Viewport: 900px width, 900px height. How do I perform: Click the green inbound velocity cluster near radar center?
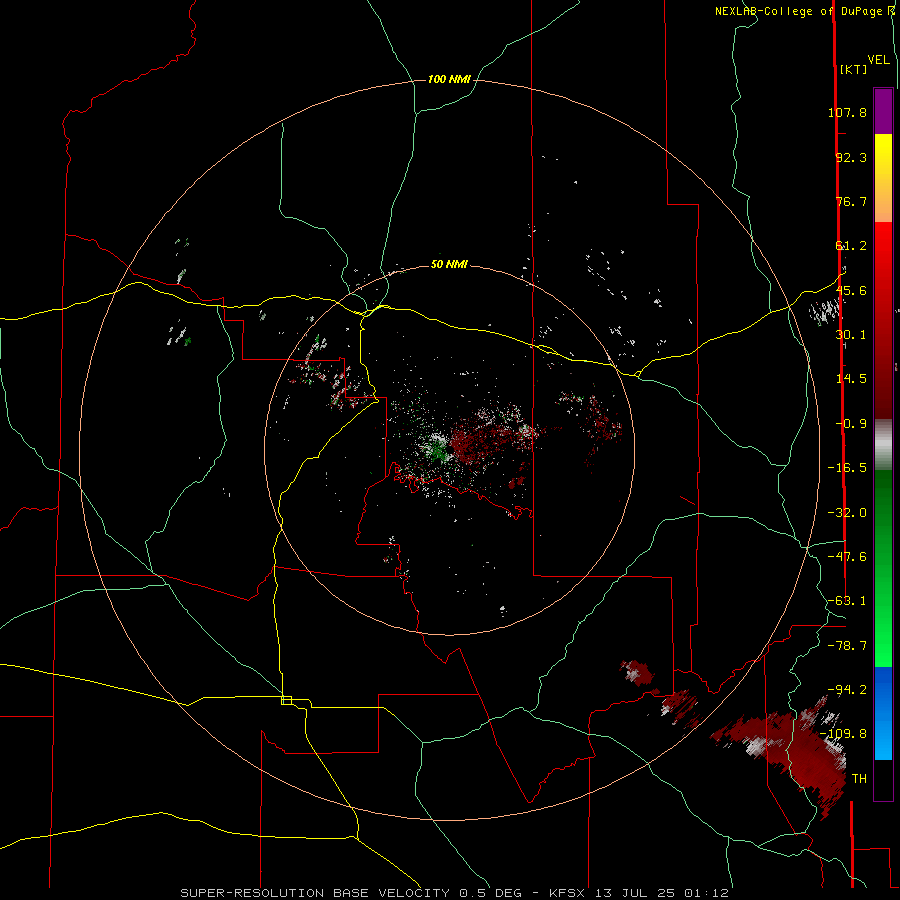click(x=439, y=449)
